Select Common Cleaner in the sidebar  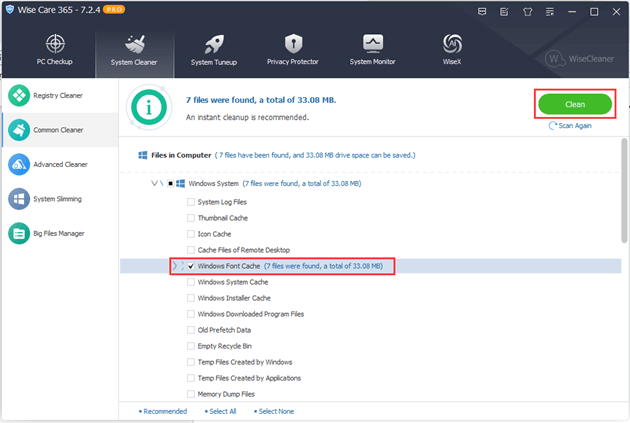60,130
